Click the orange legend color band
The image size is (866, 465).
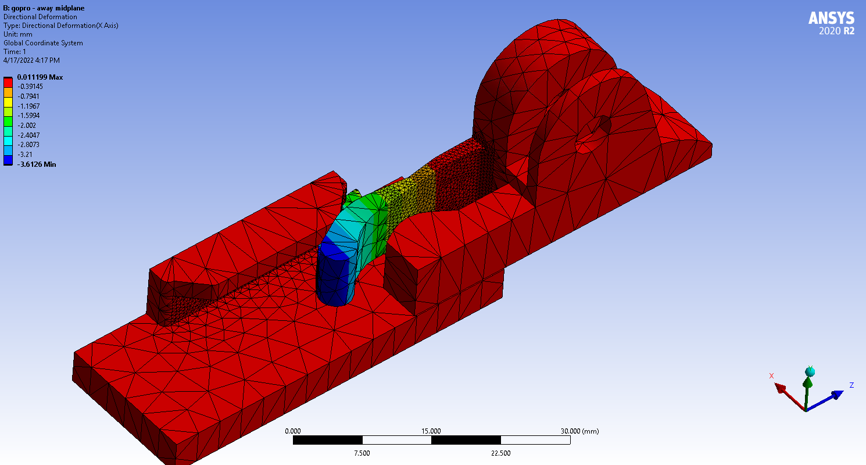tap(8, 92)
